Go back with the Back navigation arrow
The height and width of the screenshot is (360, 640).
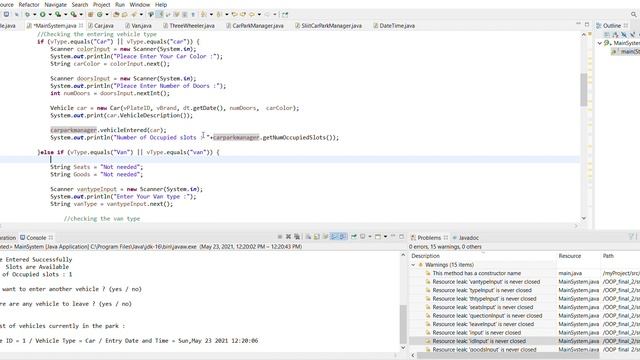tap(252, 14)
